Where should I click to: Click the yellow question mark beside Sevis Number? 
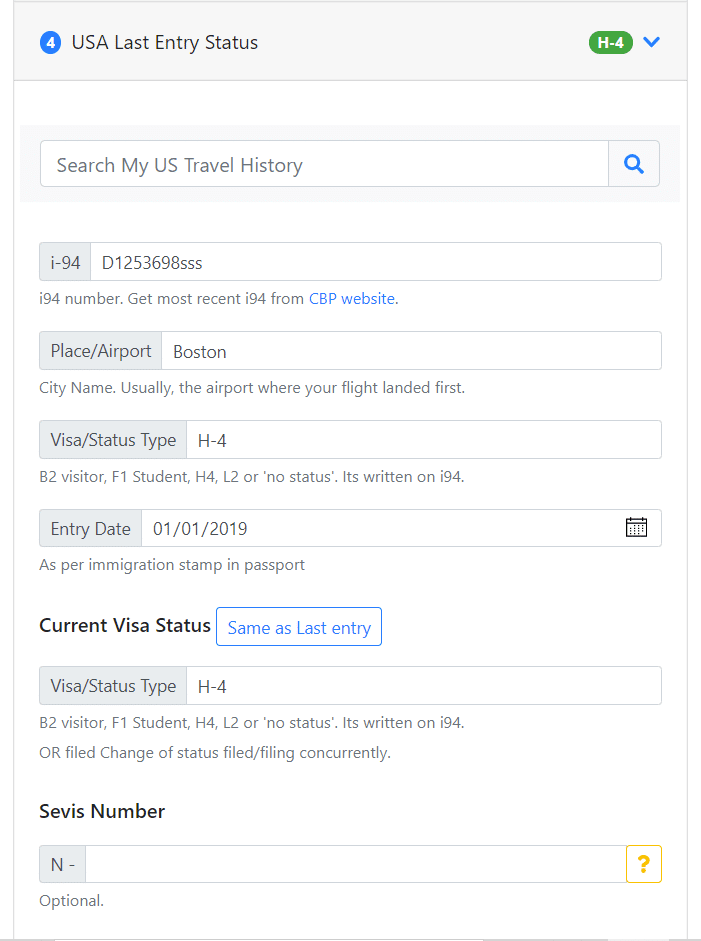[644, 863]
